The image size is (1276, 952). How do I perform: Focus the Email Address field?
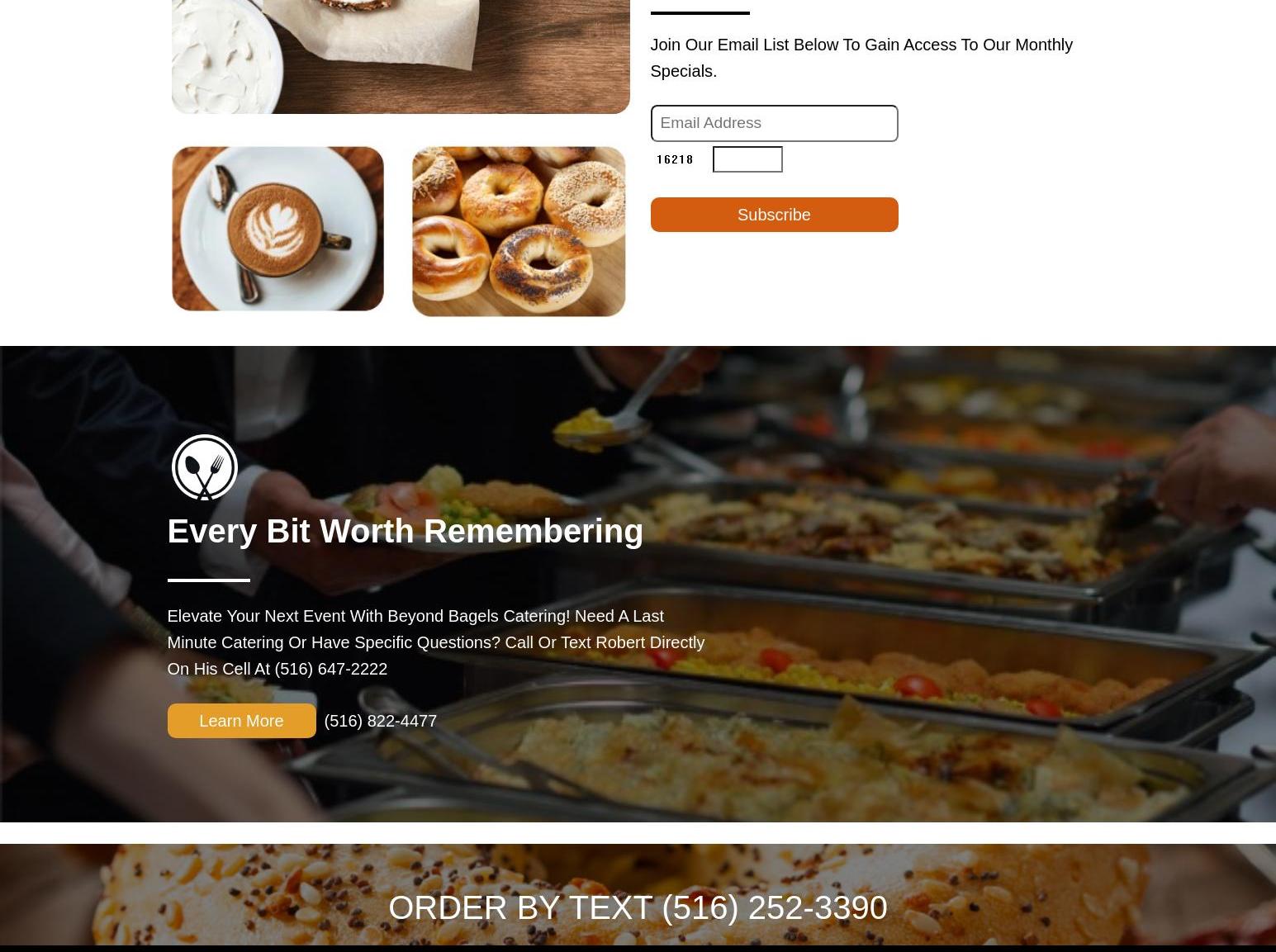click(774, 123)
